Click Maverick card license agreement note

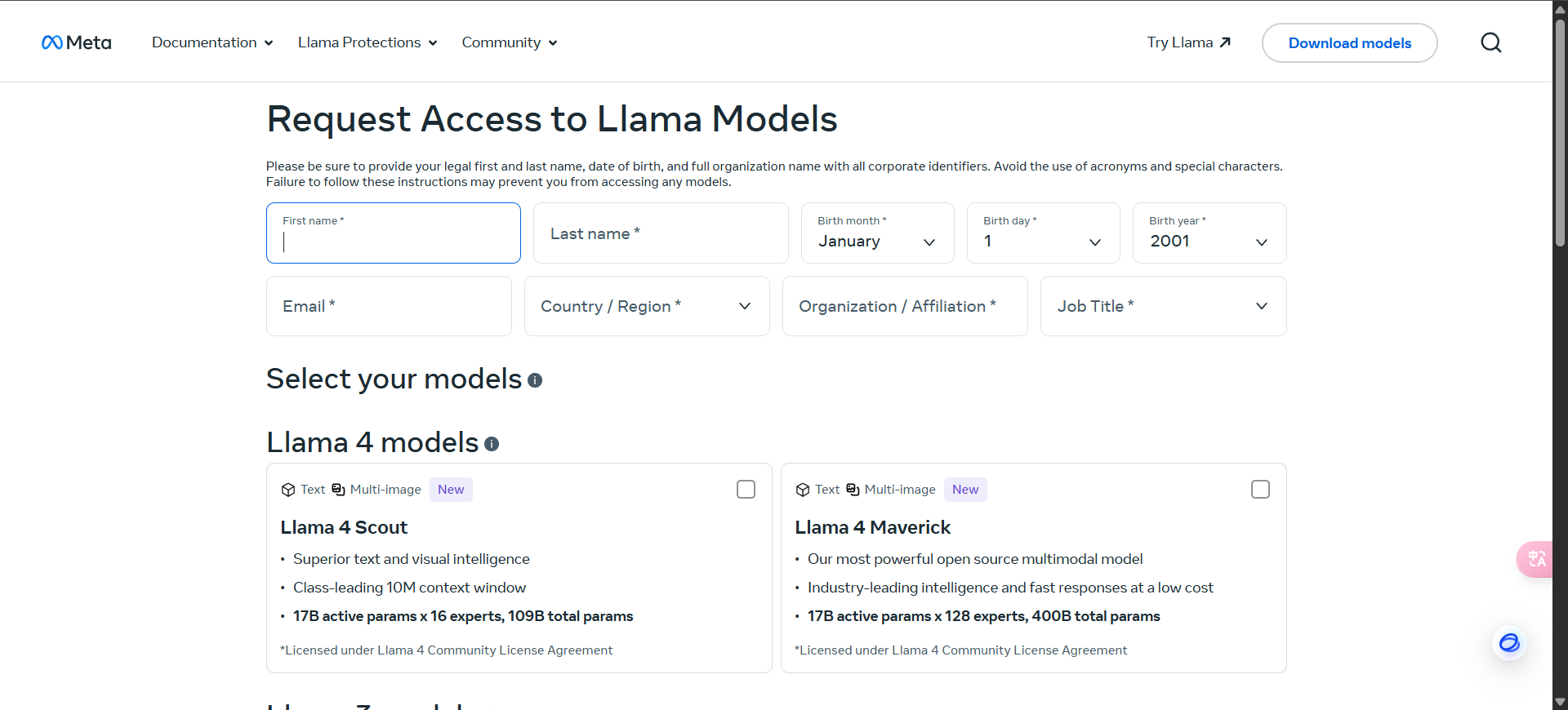[x=960, y=650]
